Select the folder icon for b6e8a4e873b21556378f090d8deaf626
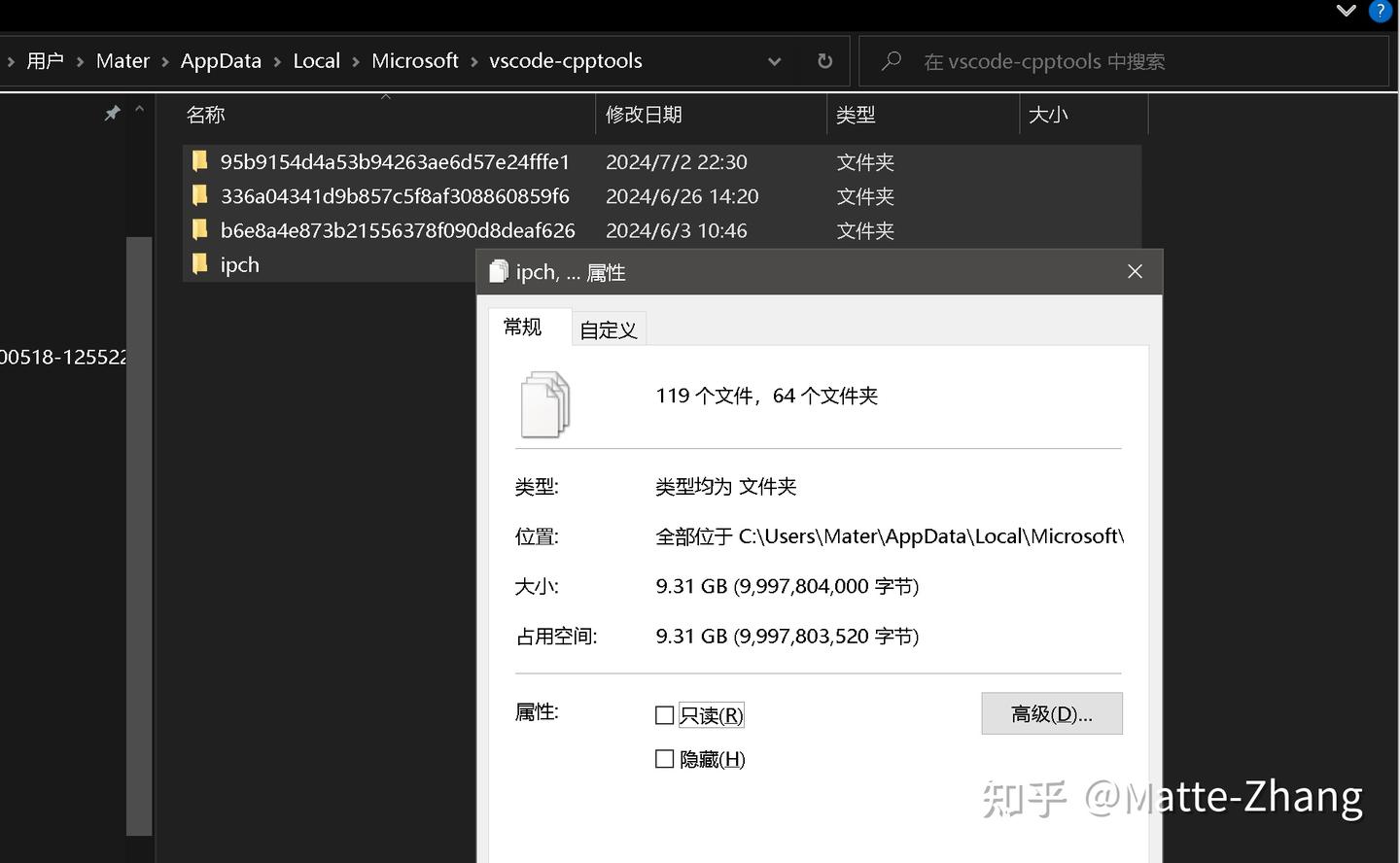This screenshot has height=863, width=1400. click(x=199, y=229)
